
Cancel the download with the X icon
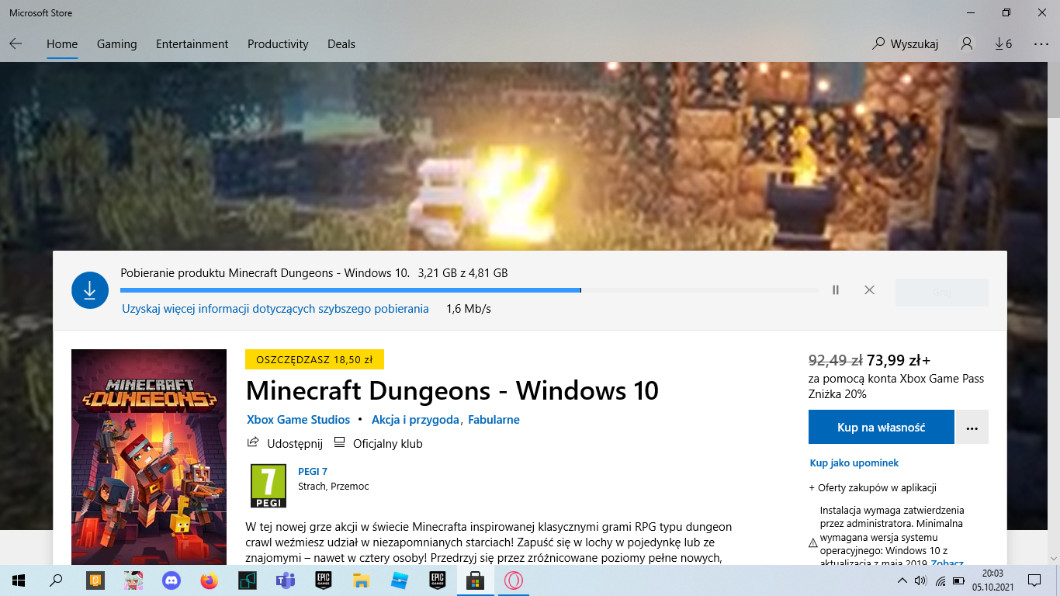point(869,290)
